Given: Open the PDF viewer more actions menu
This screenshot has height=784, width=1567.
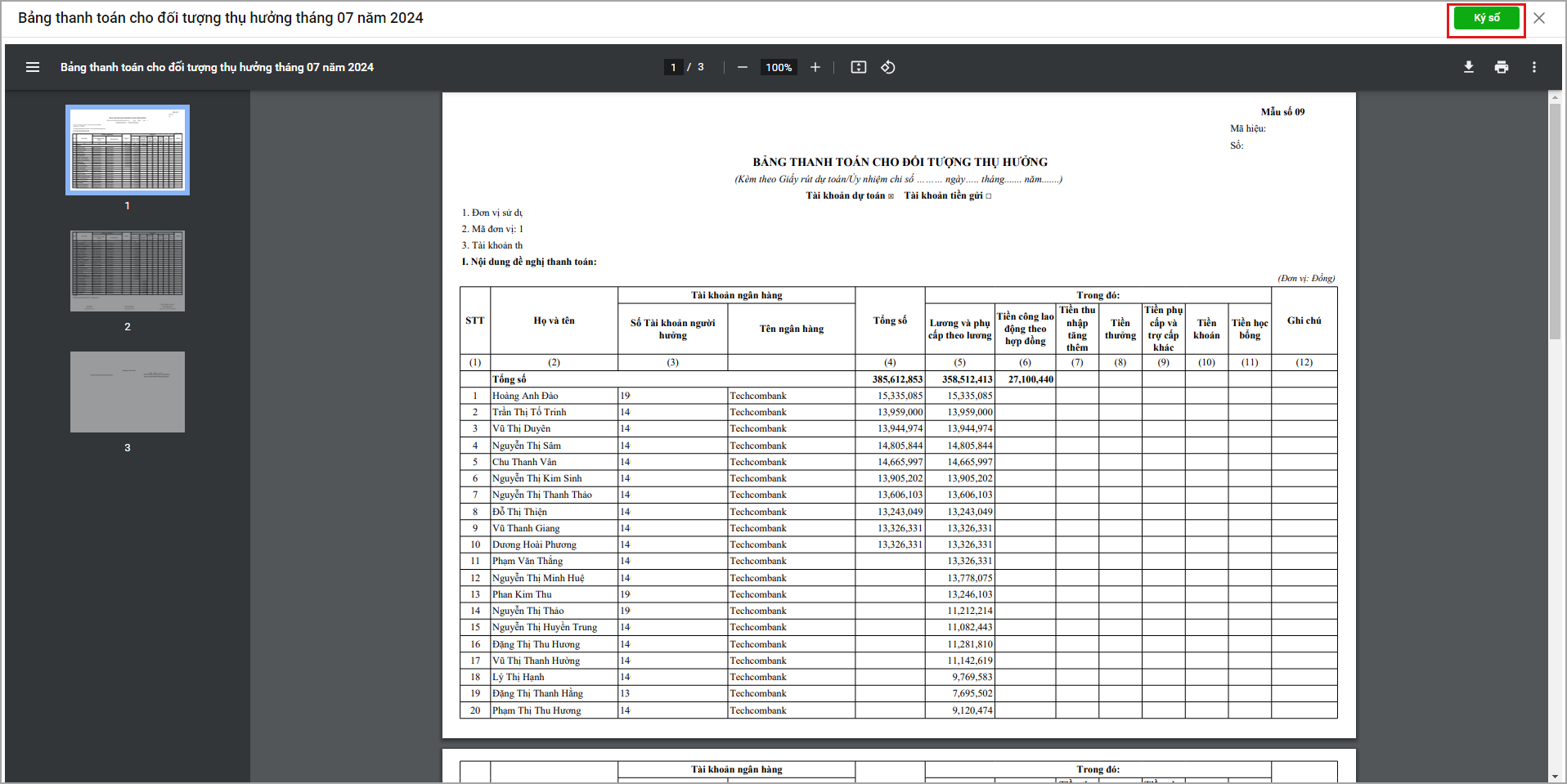Looking at the screenshot, I should [x=1534, y=67].
